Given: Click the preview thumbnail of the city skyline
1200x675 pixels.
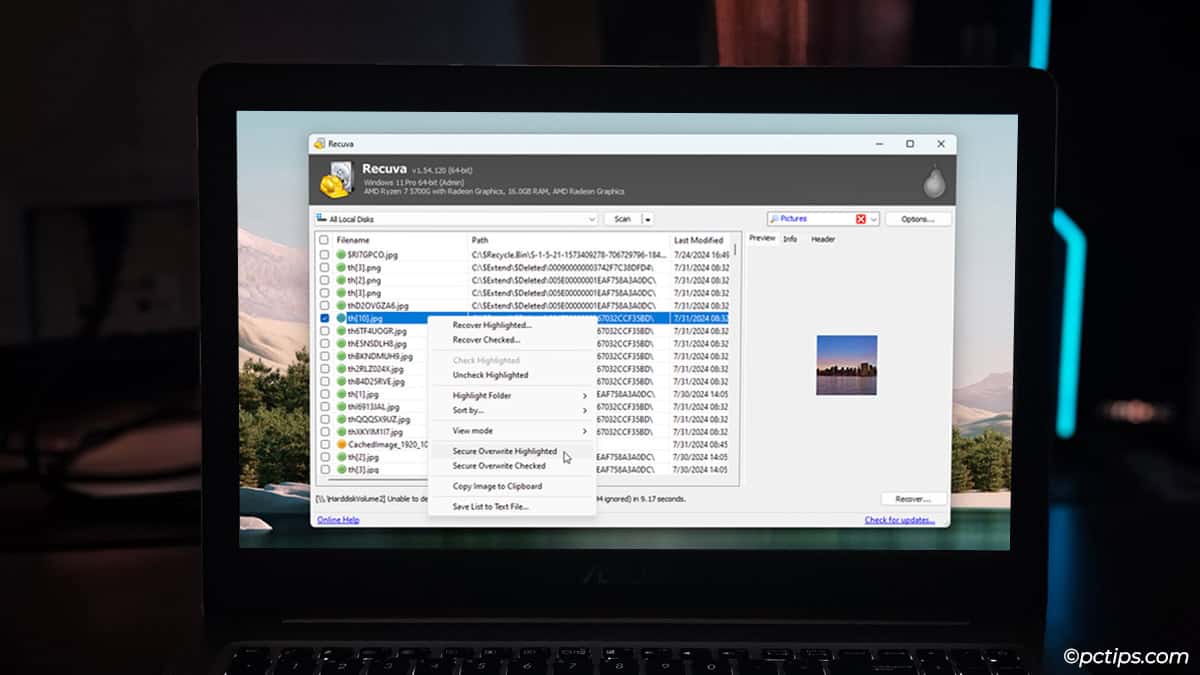Looking at the screenshot, I should [x=846, y=365].
